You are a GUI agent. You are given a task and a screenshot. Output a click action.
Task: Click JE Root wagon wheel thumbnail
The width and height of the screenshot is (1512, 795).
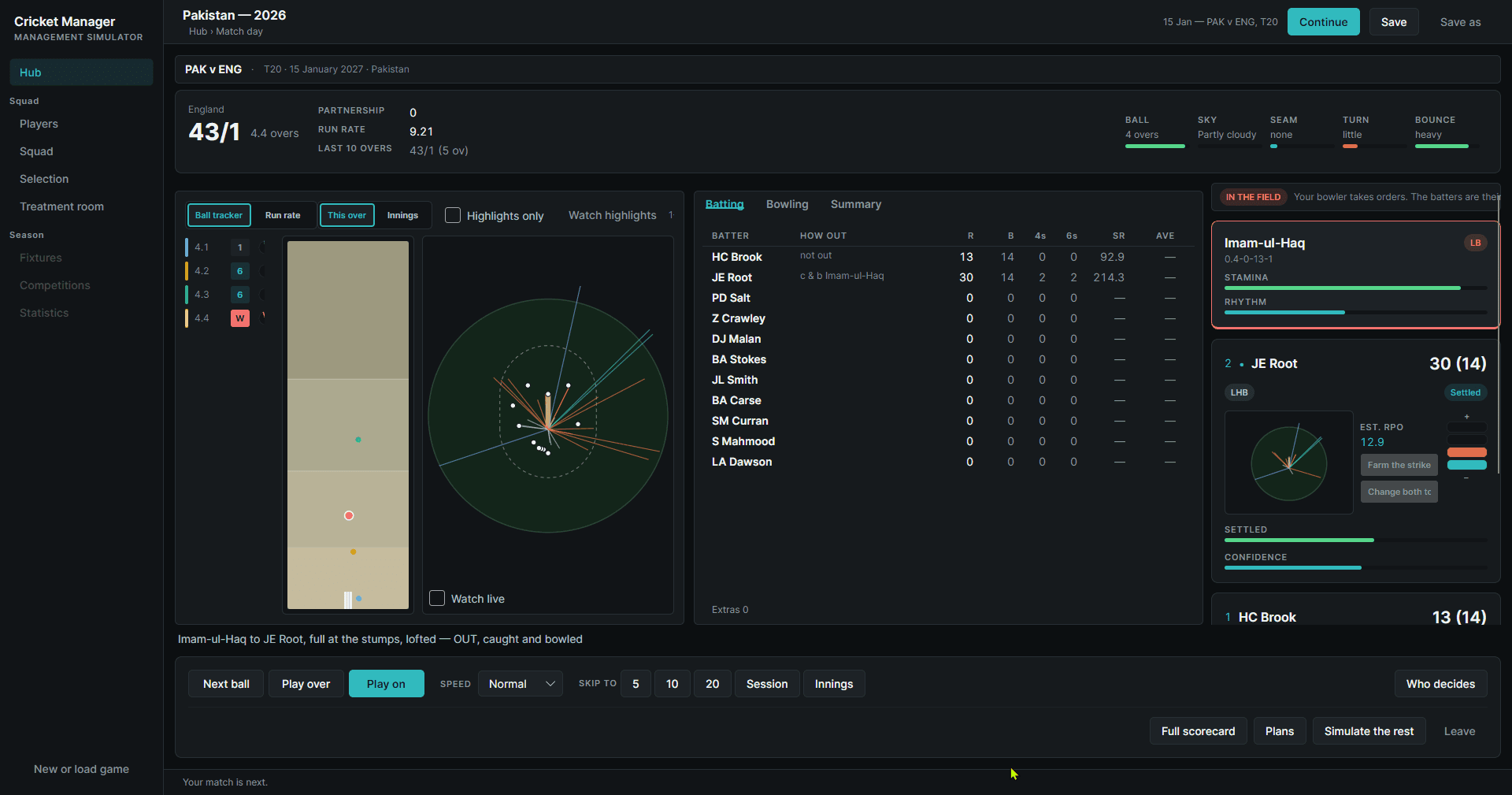(x=1289, y=463)
